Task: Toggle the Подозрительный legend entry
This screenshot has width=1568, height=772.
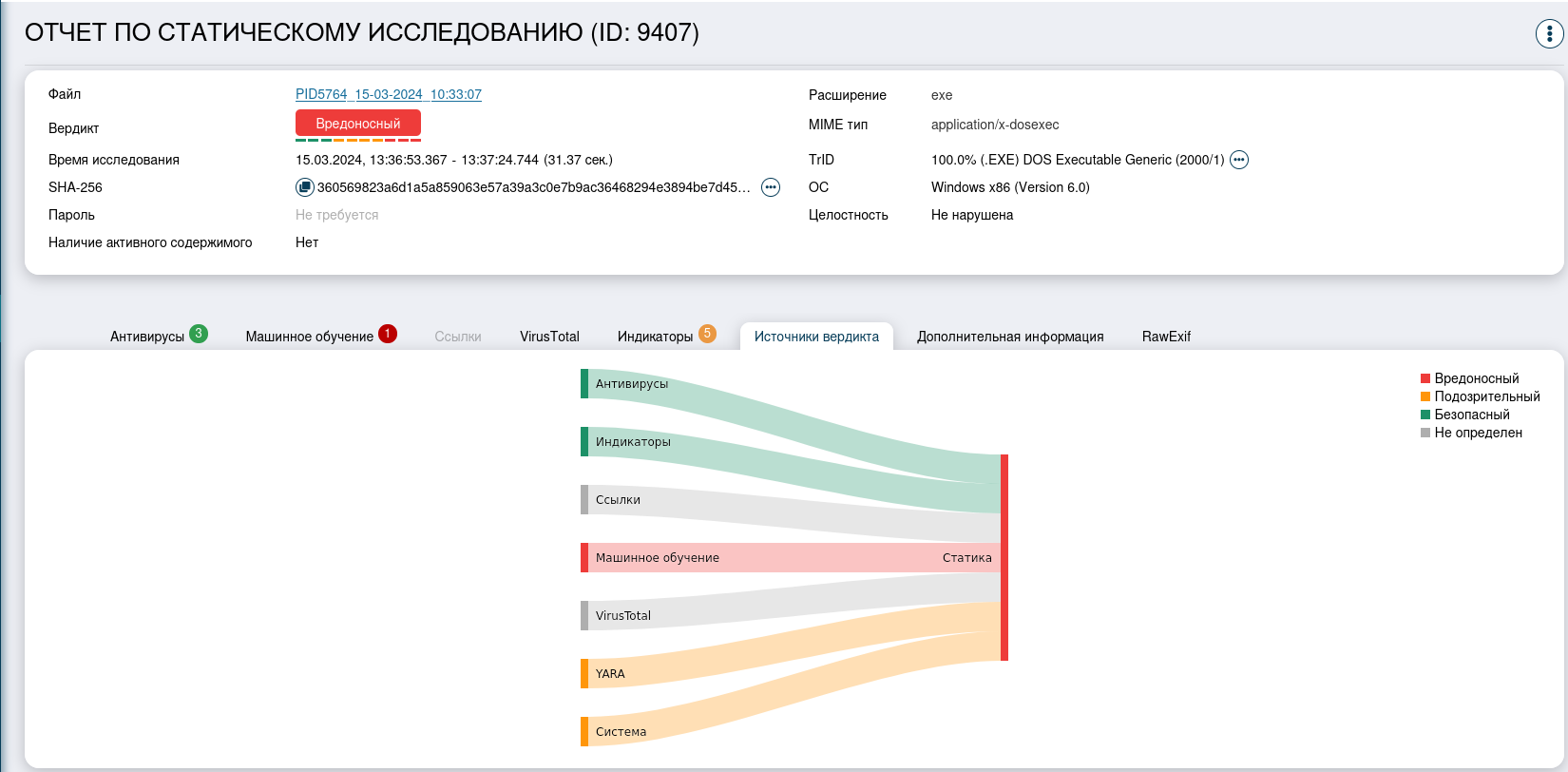Action: [1486, 396]
